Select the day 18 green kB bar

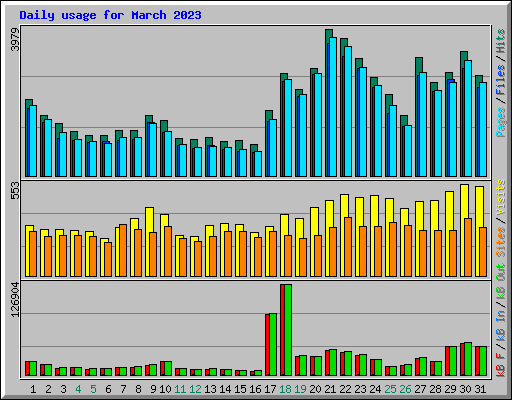(x=288, y=330)
